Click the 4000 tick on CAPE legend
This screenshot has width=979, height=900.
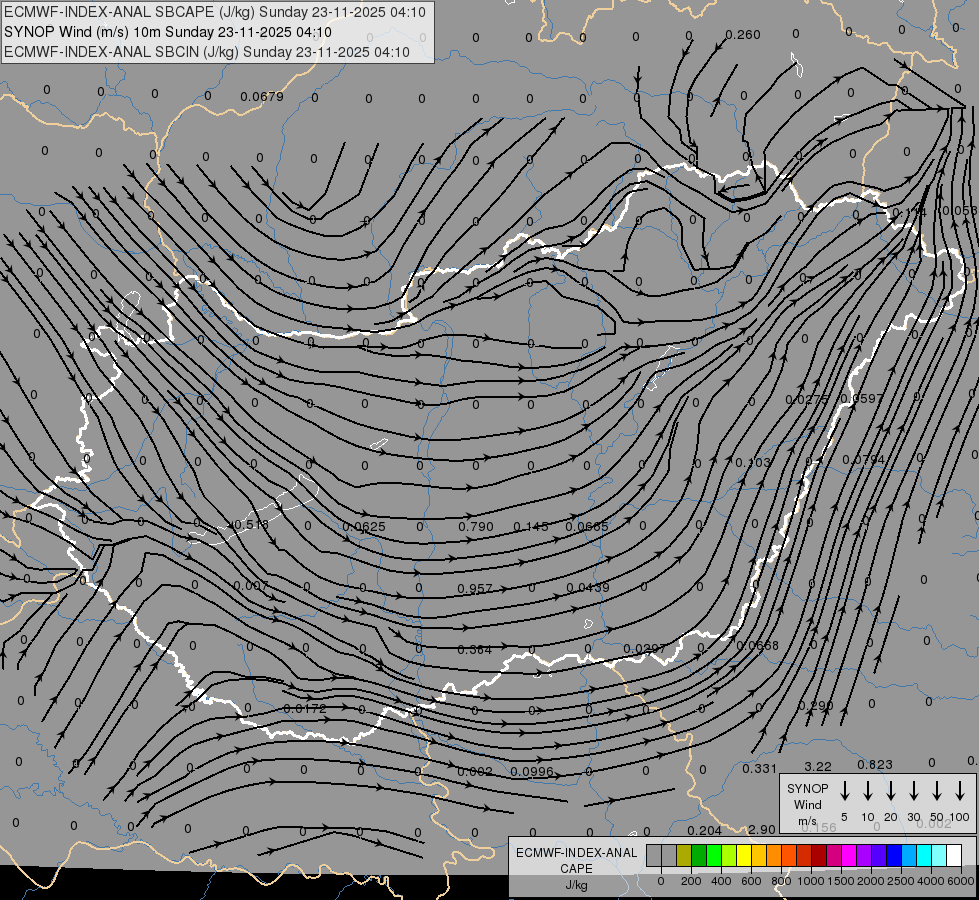[931, 881]
